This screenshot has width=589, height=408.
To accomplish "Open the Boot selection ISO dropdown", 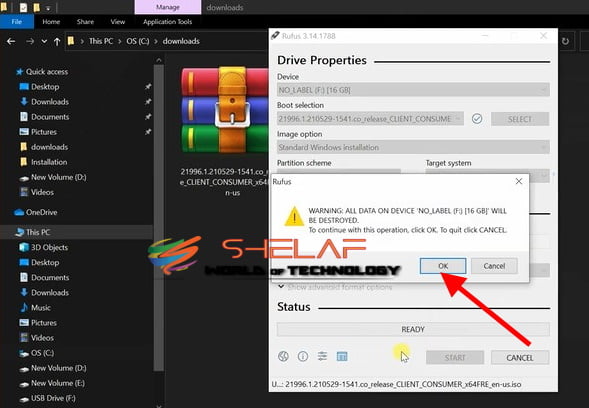I will [370, 119].
